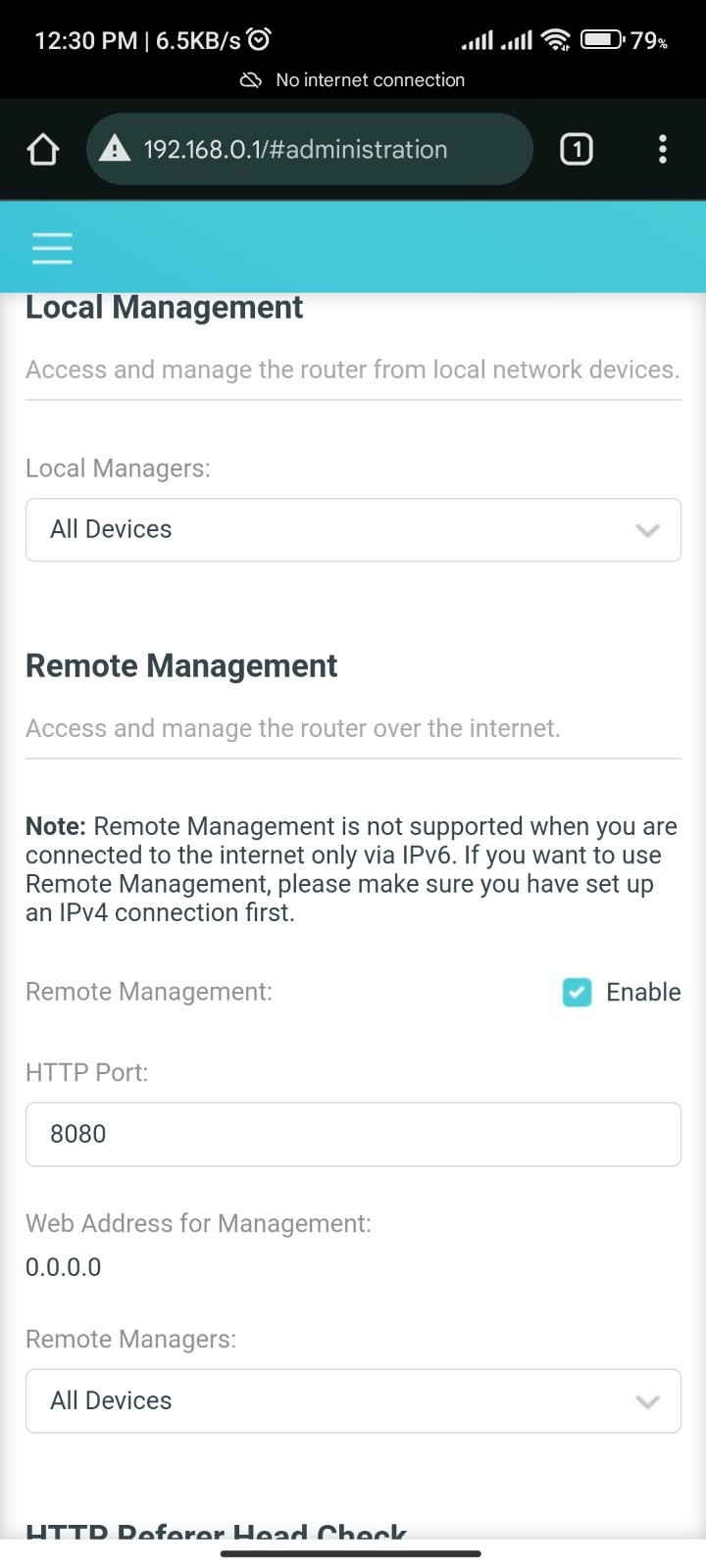Tap the battery status icon

pos(602,40)
